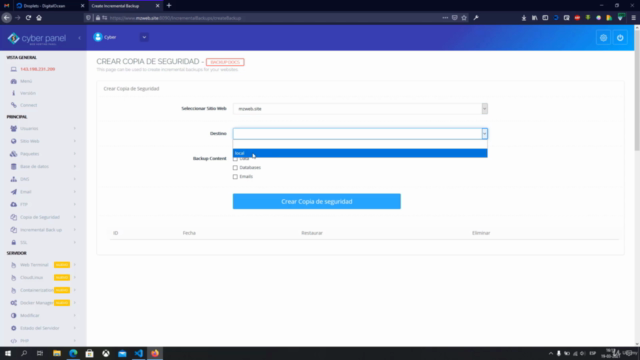Viewport: 640px width, 360px height.
Task: Bookmark this page with star icon
Action: (x=464, y=18)
